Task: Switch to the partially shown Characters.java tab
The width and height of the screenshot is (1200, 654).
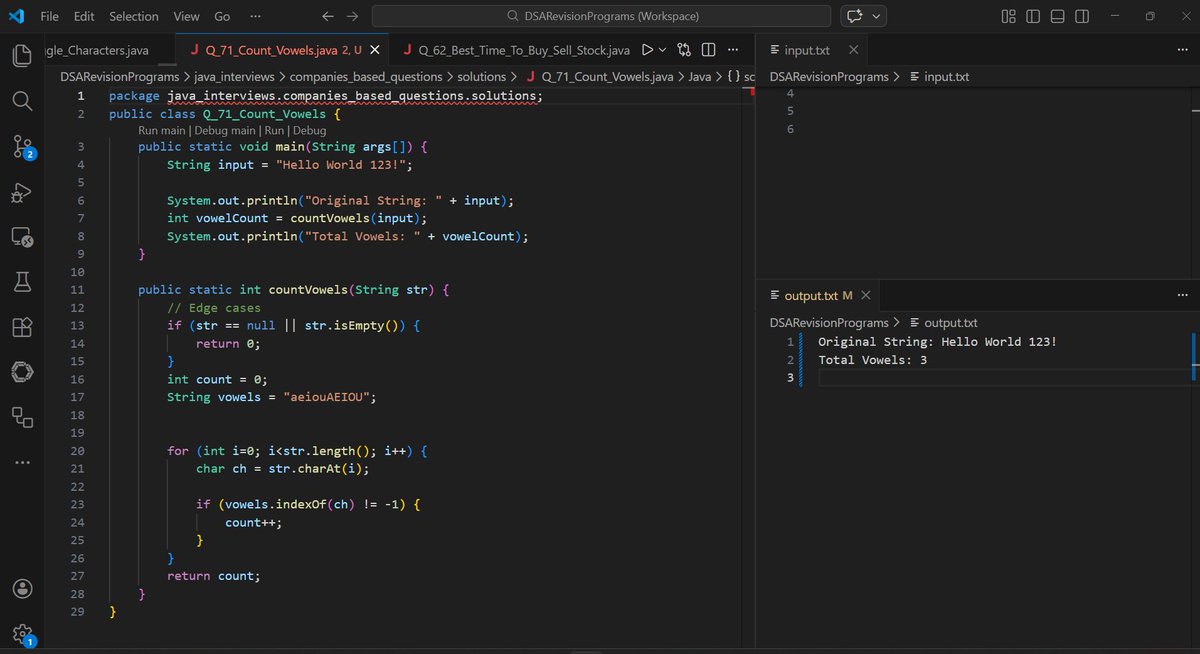Action: 111,50
